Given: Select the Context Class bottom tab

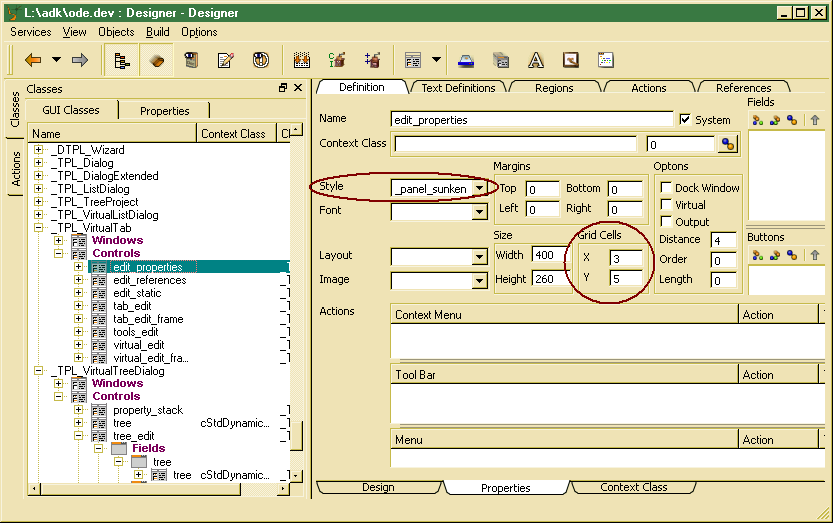Looking at the screenshot, I should coord(633,487).
